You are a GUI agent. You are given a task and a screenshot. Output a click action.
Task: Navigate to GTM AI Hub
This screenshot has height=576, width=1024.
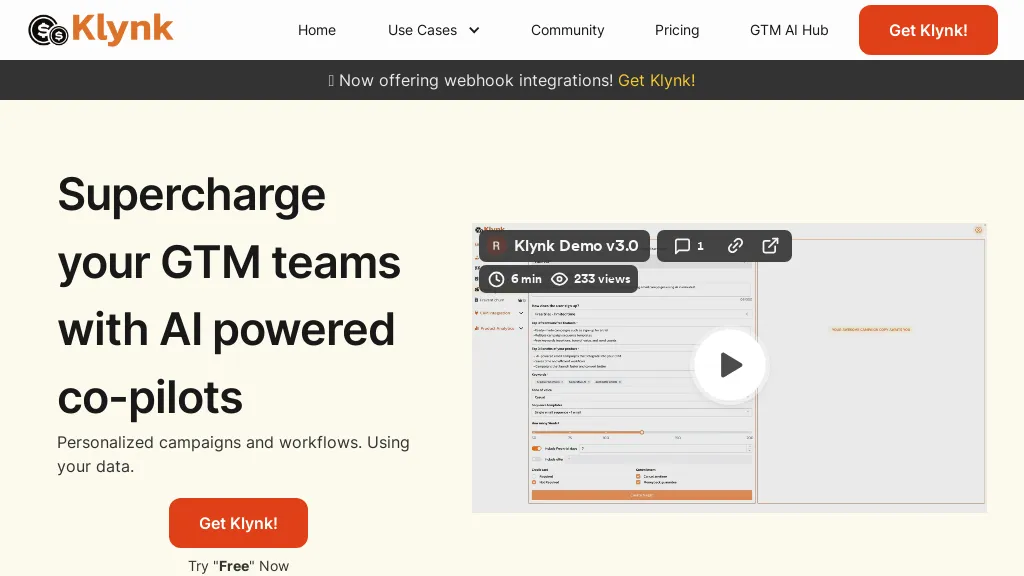click(789, 30)
